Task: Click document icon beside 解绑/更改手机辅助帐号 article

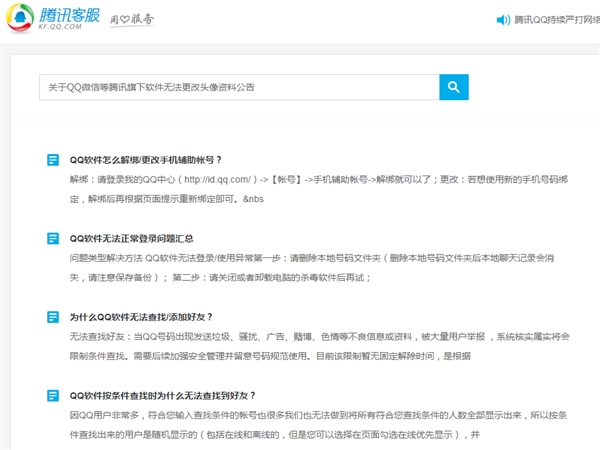Action: click(53, 160)
